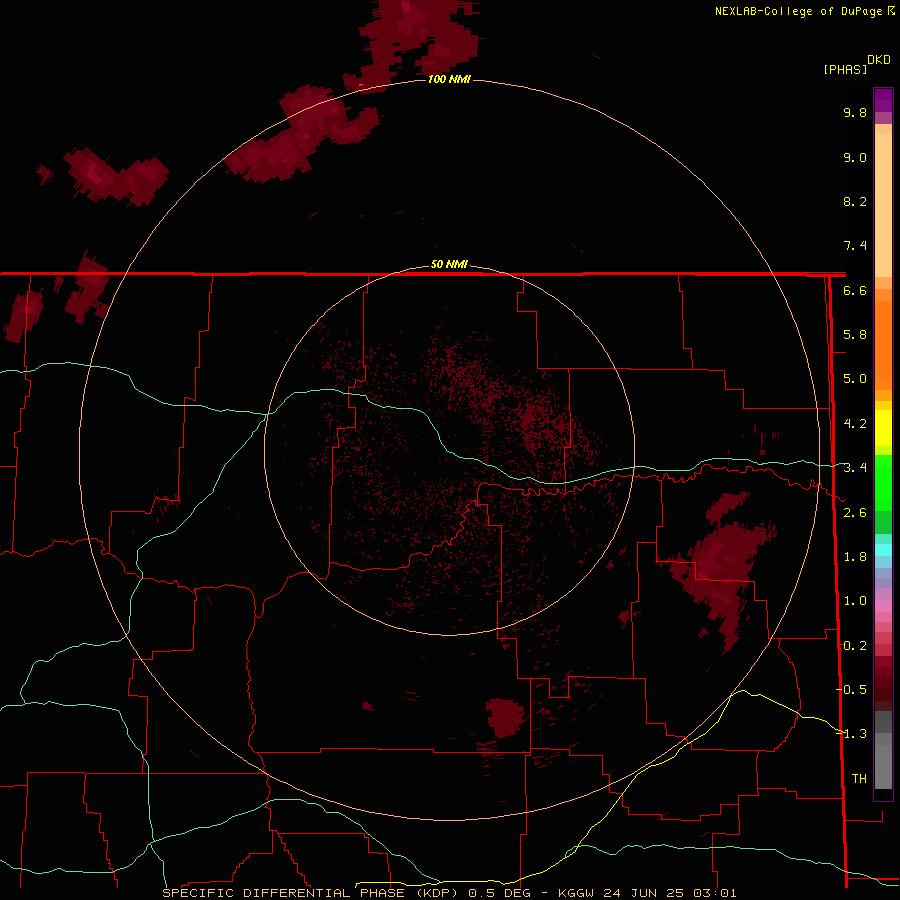Pick the orange segment of the color bar
Screen dimensions: 900x900
click(x=883, y=344)
